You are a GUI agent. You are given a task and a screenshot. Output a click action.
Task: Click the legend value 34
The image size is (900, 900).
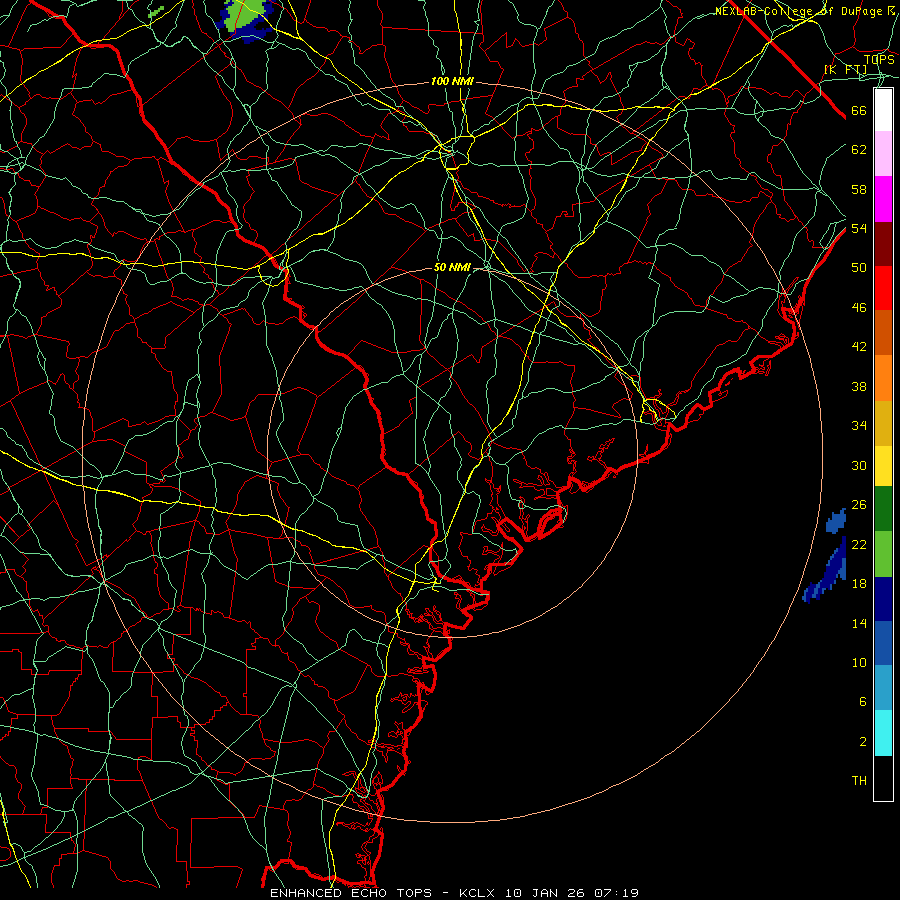(859, 426)
